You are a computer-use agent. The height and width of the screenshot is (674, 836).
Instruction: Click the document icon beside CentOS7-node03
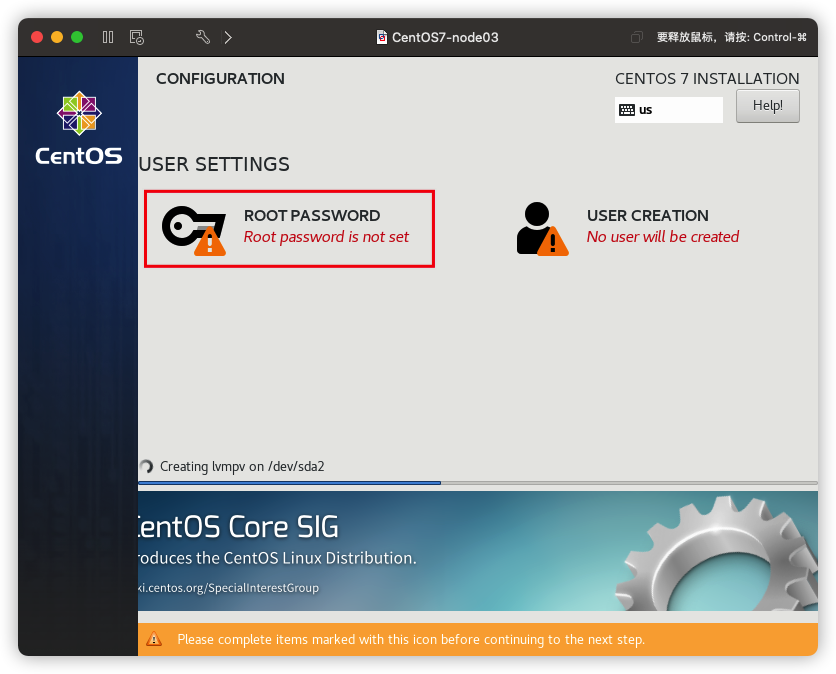click(x=382, y=37)
